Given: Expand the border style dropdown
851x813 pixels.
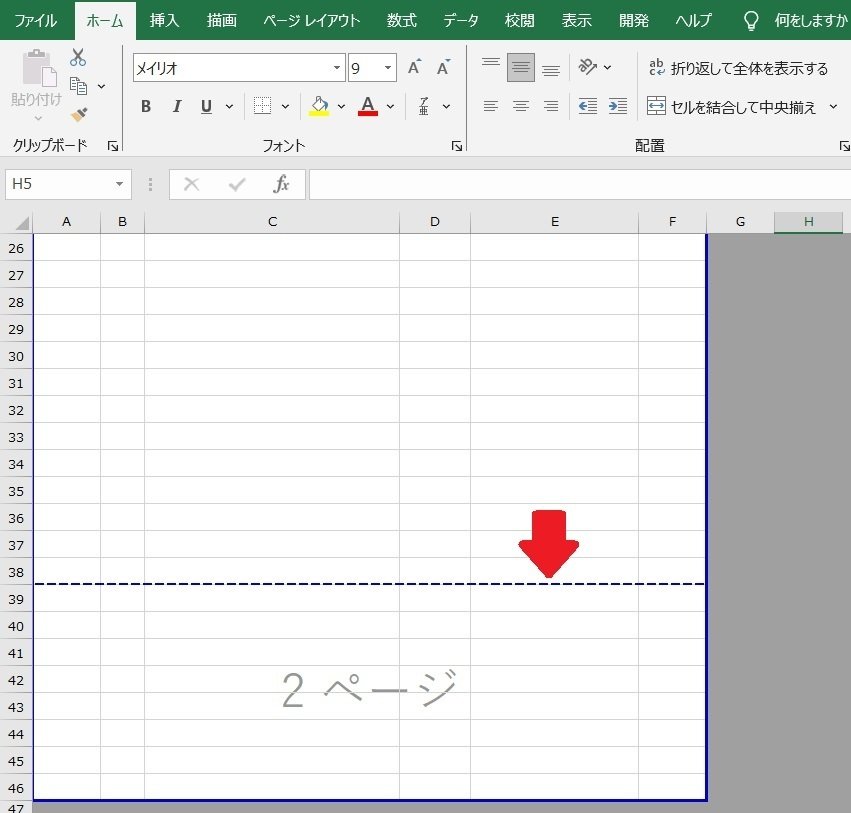Looking at the screenshot, I should click(284, 106).
